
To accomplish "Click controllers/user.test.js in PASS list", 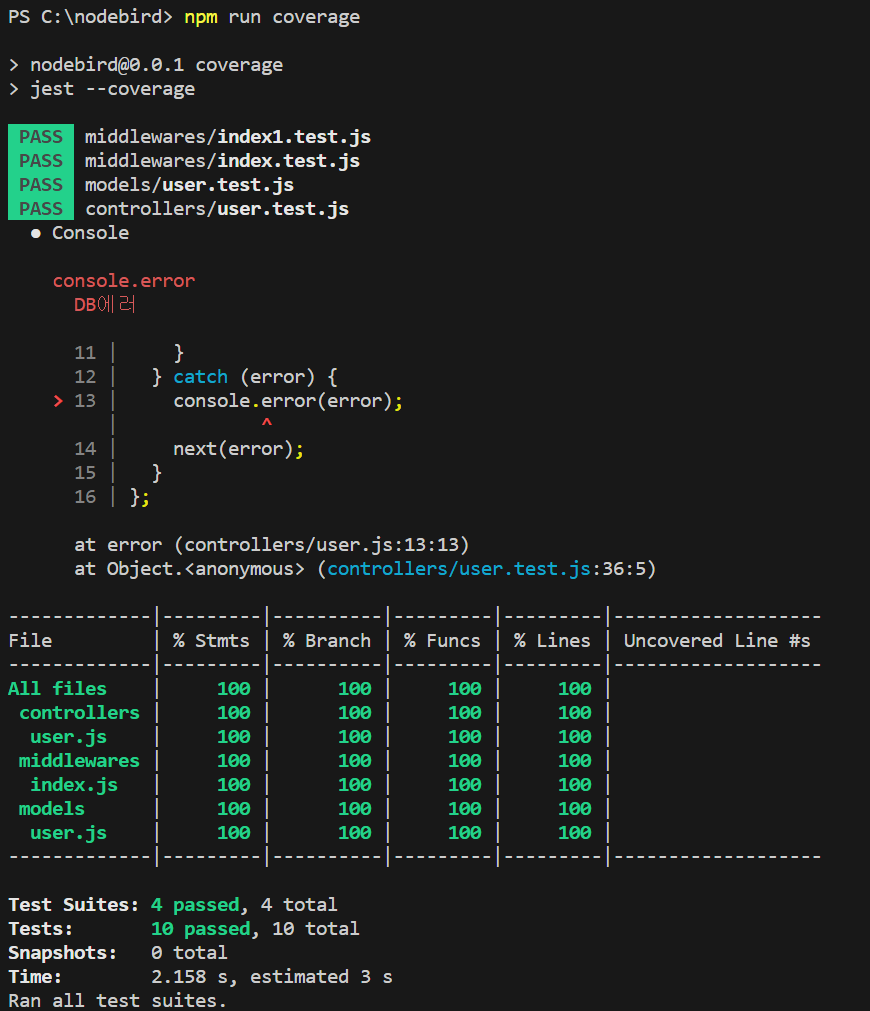I will click(217, 209).
